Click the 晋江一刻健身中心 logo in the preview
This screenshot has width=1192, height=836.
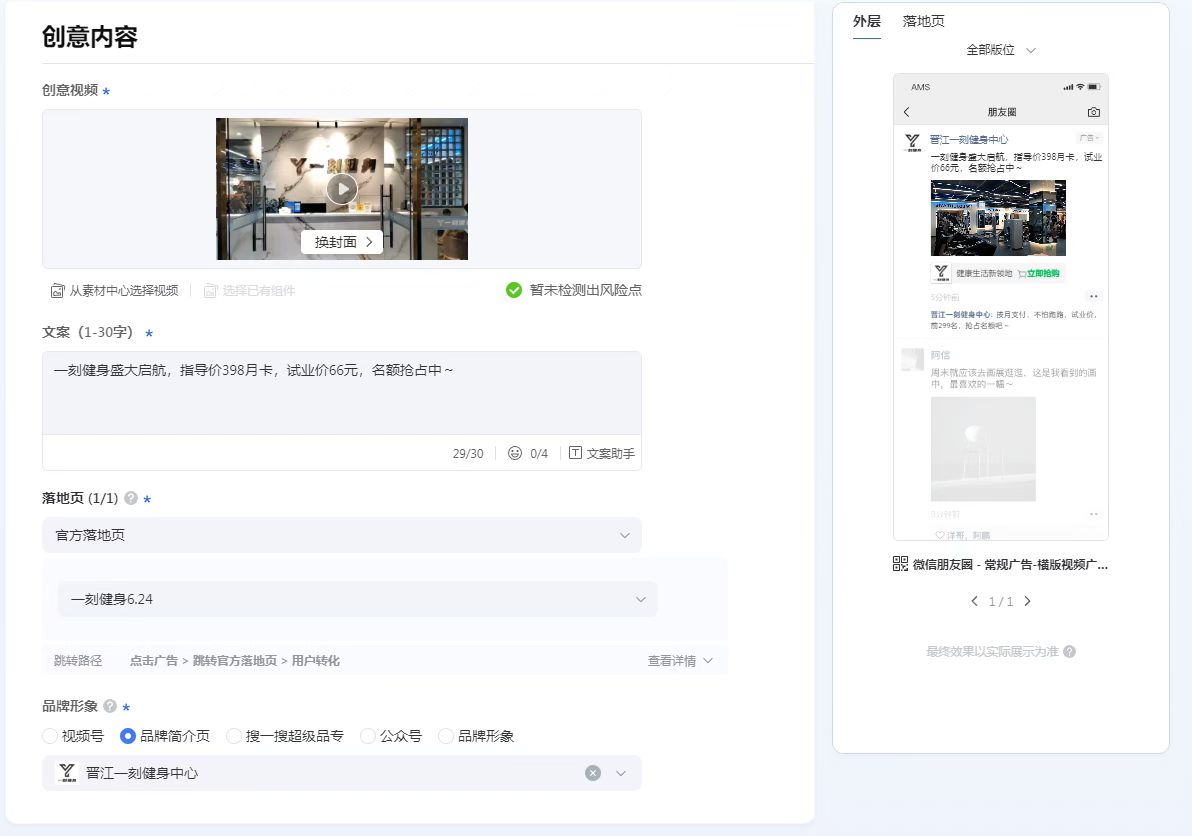pyautogui.click(x=912, y=142)
